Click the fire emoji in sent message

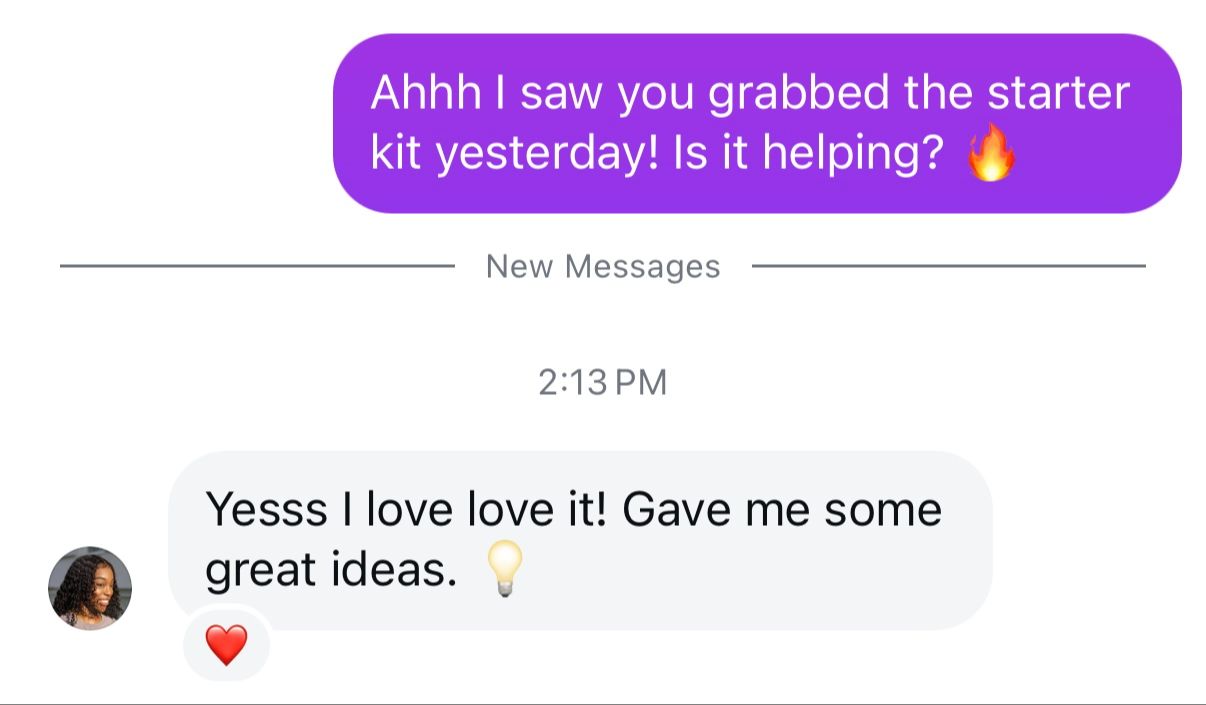991,156
